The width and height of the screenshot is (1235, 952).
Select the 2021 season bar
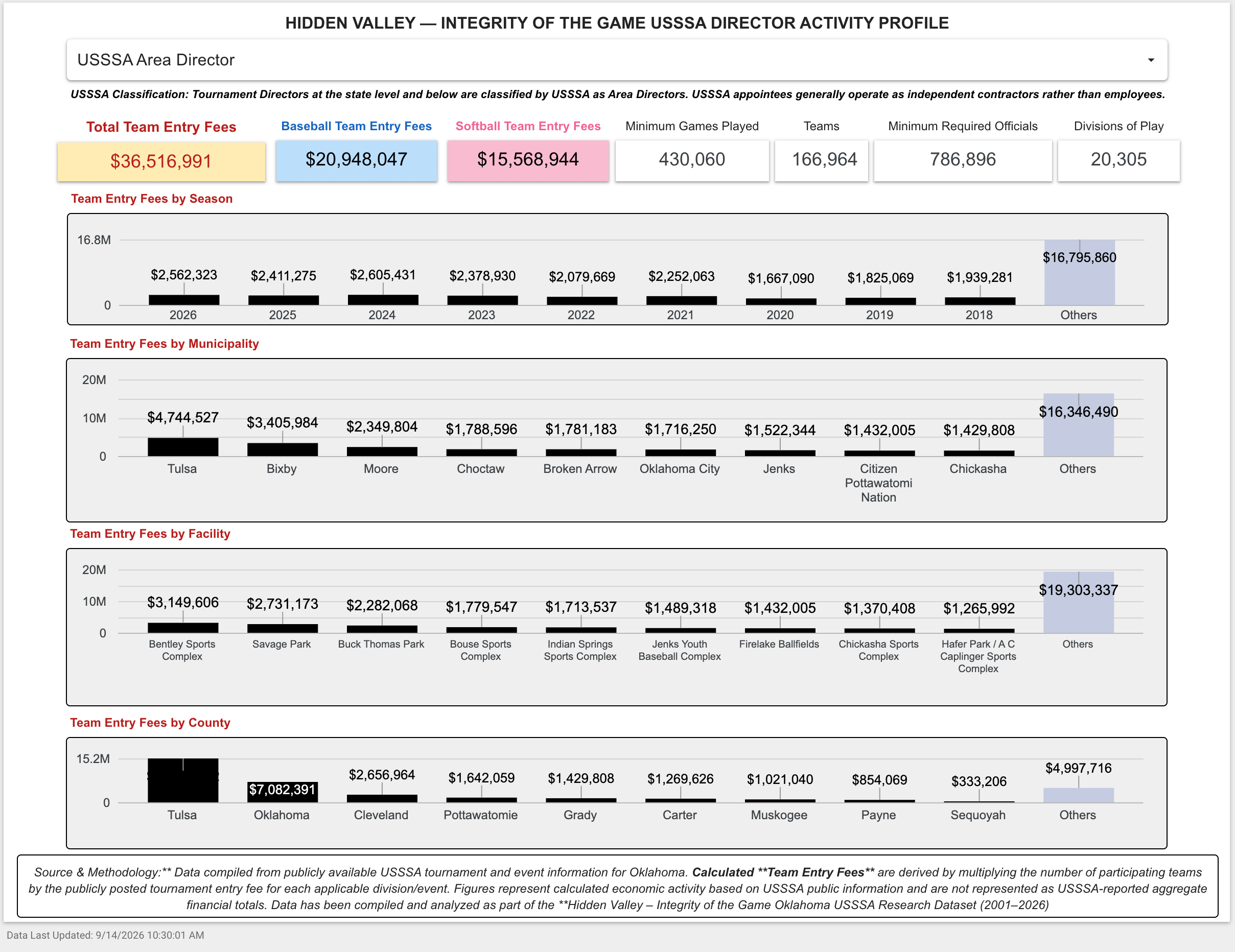(x=682, y=301)
